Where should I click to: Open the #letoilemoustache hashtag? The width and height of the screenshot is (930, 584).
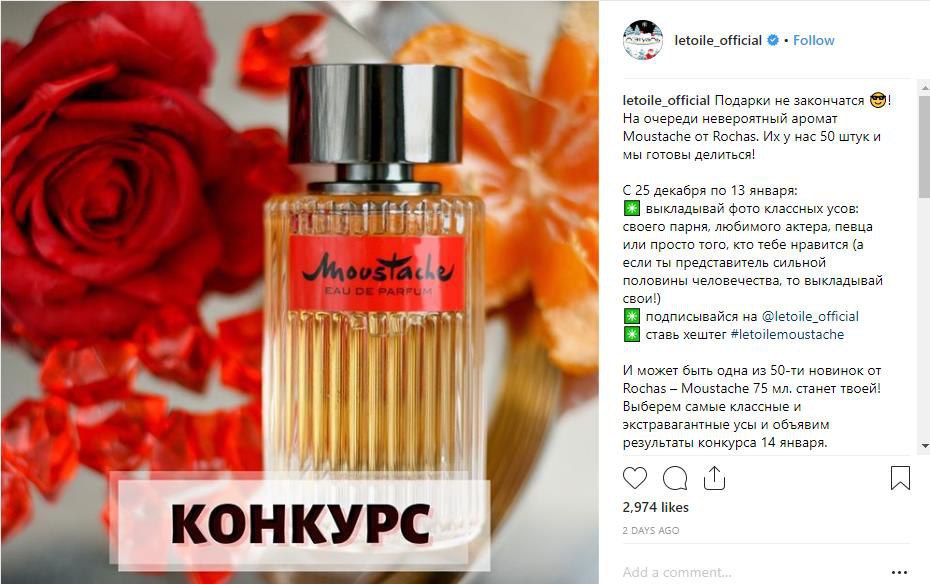787,334
